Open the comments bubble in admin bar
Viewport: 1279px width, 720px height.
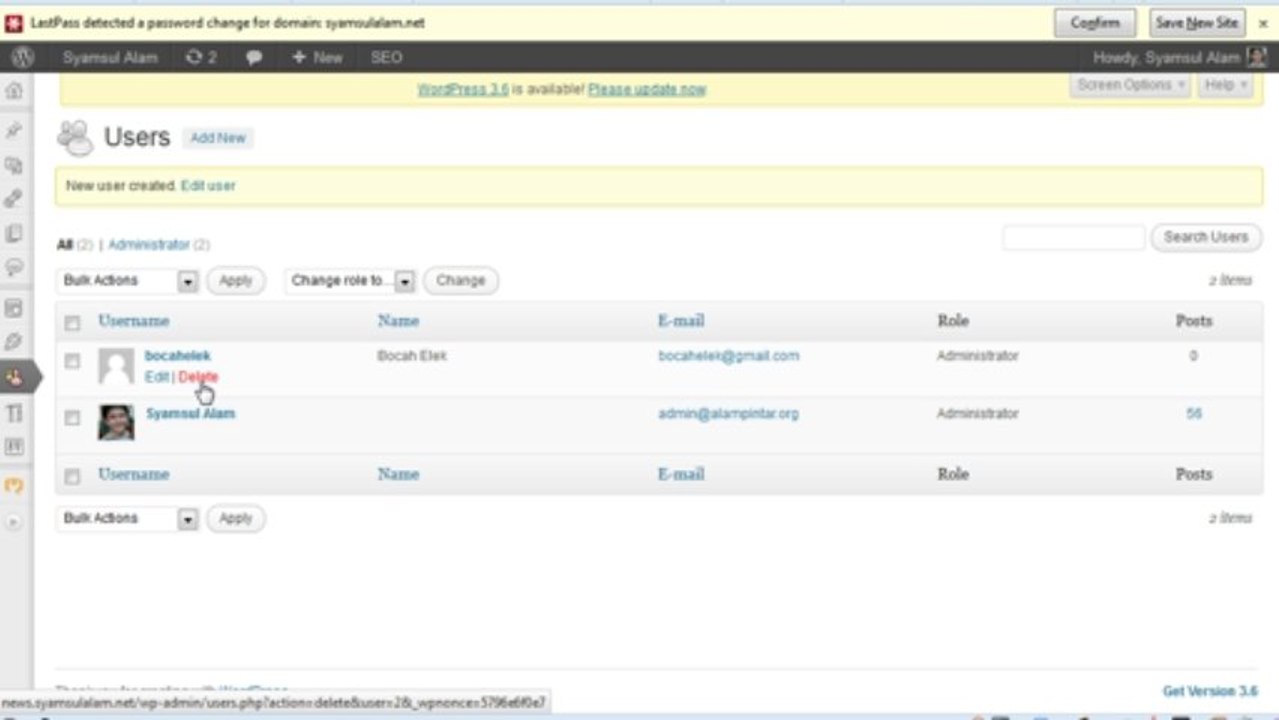pos(254,58)
